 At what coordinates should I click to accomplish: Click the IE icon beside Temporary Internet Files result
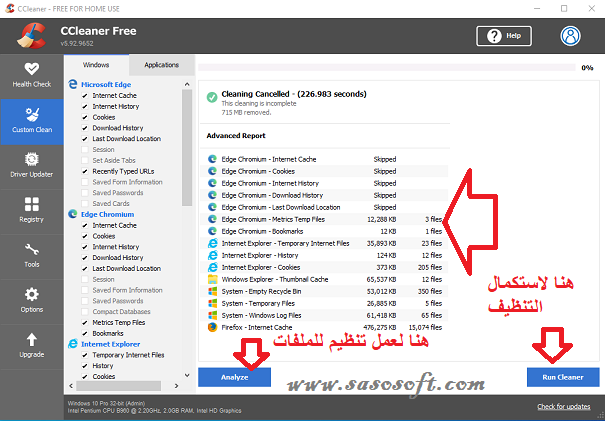tap(212, 243)
